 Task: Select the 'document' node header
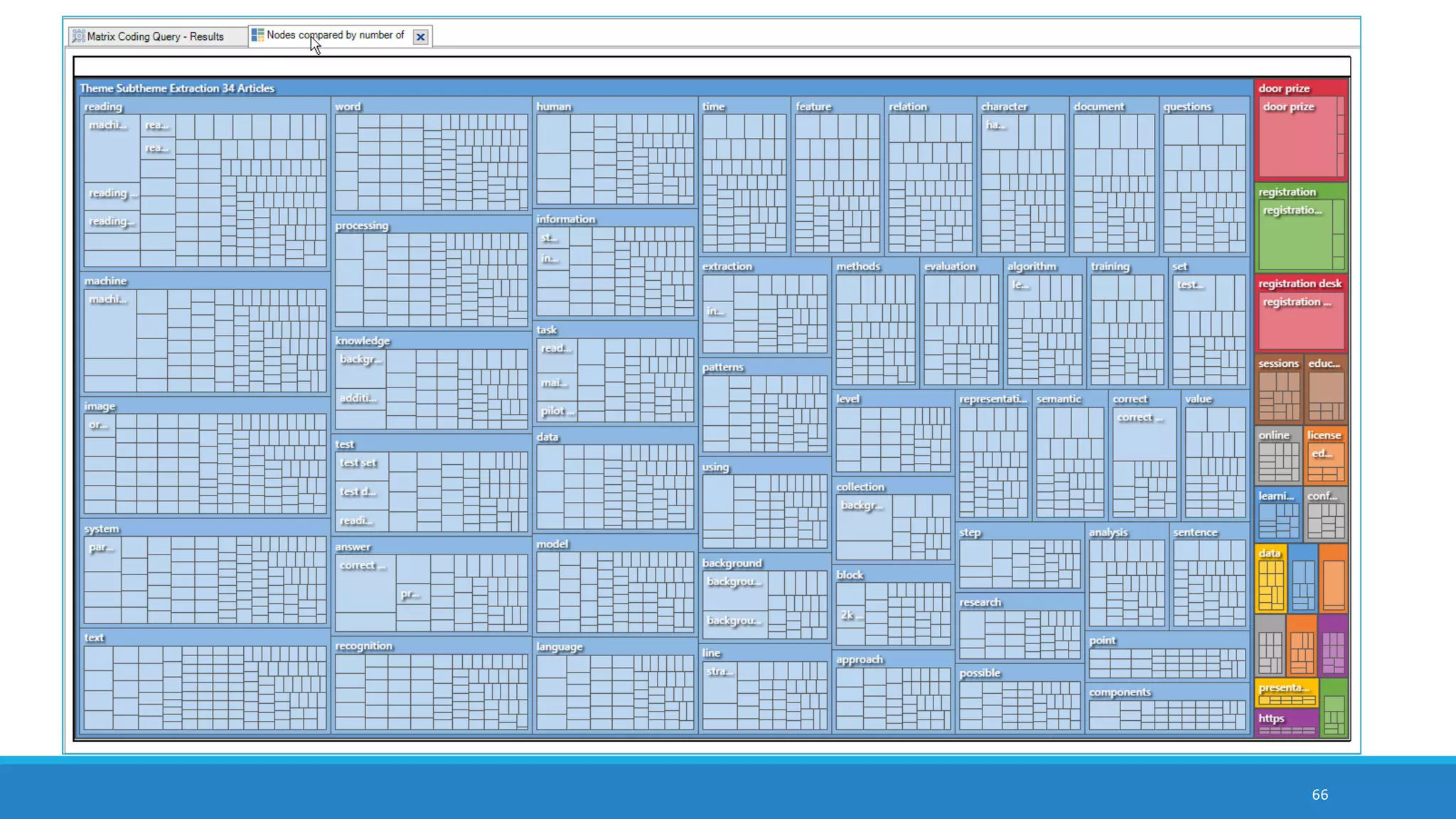point(1099,107)
